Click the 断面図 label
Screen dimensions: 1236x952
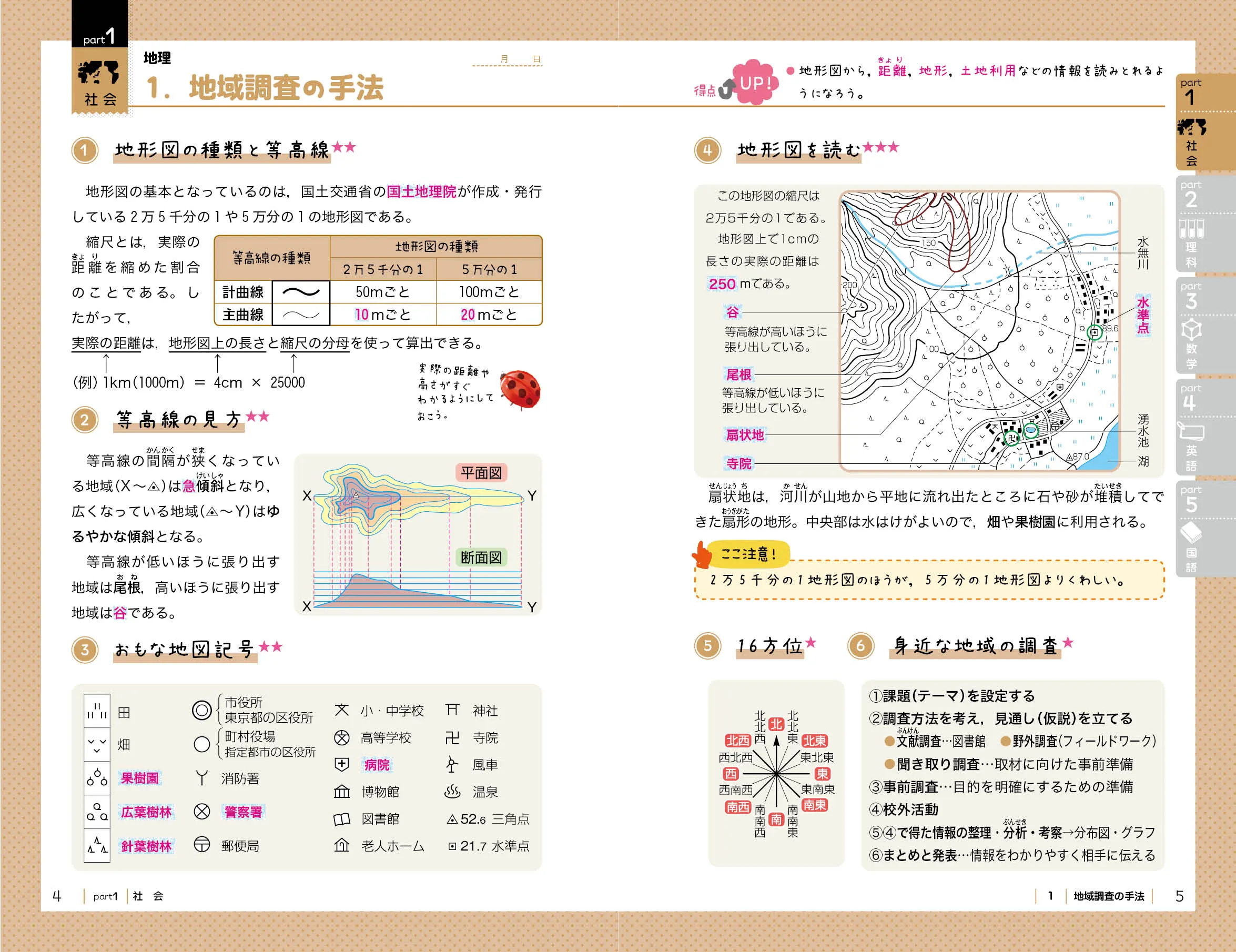(x=481, y=558)
